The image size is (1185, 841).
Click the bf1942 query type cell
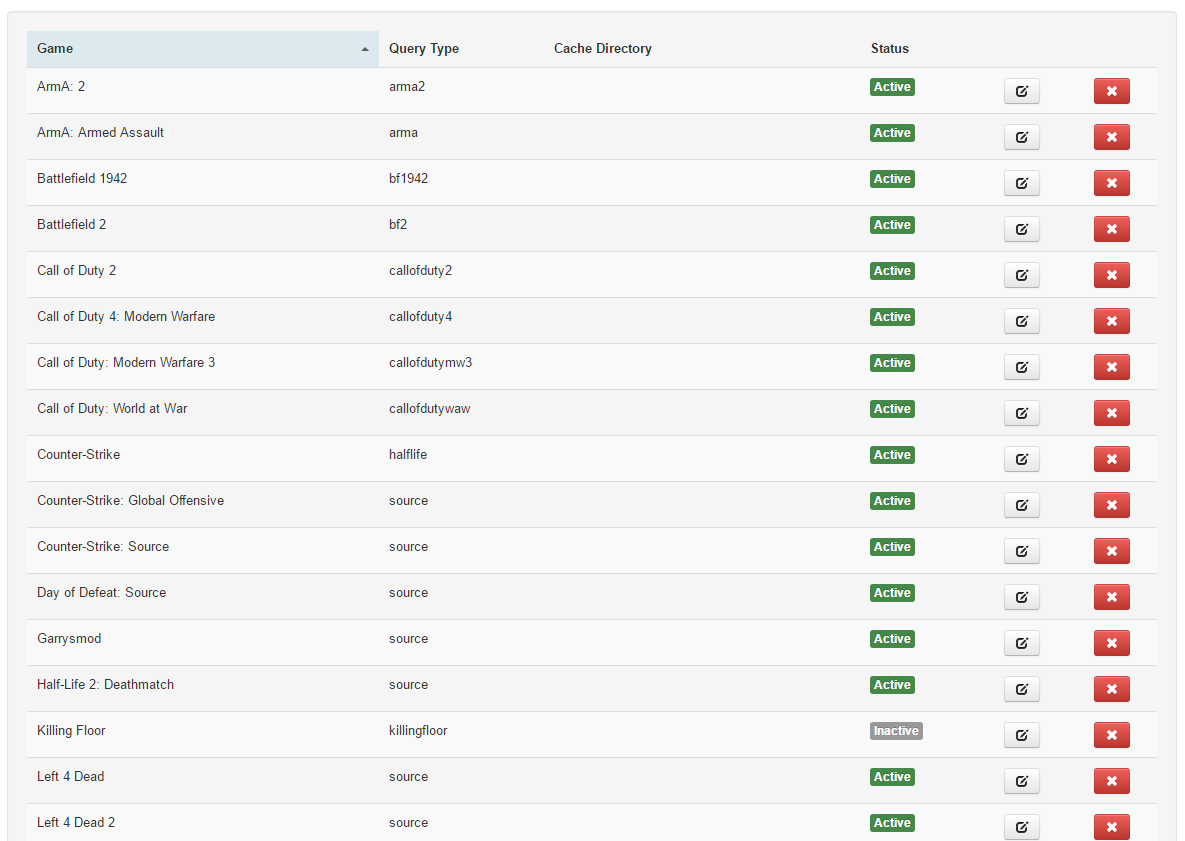409,179
